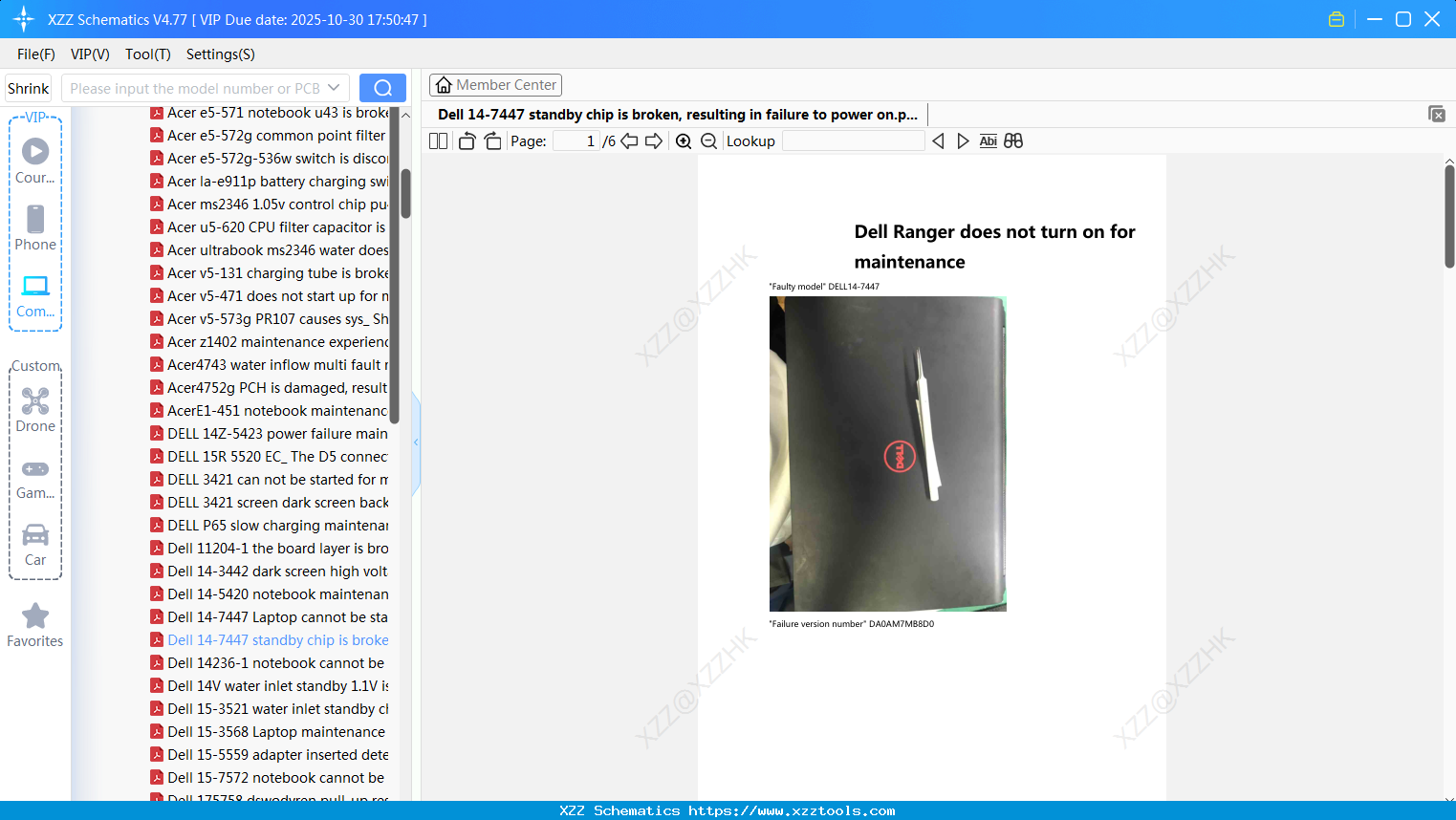Viewport: 1456px width, 820px height.
Task: Open "Acer e5-572g-536w switch" file
Action: [270, 159]
